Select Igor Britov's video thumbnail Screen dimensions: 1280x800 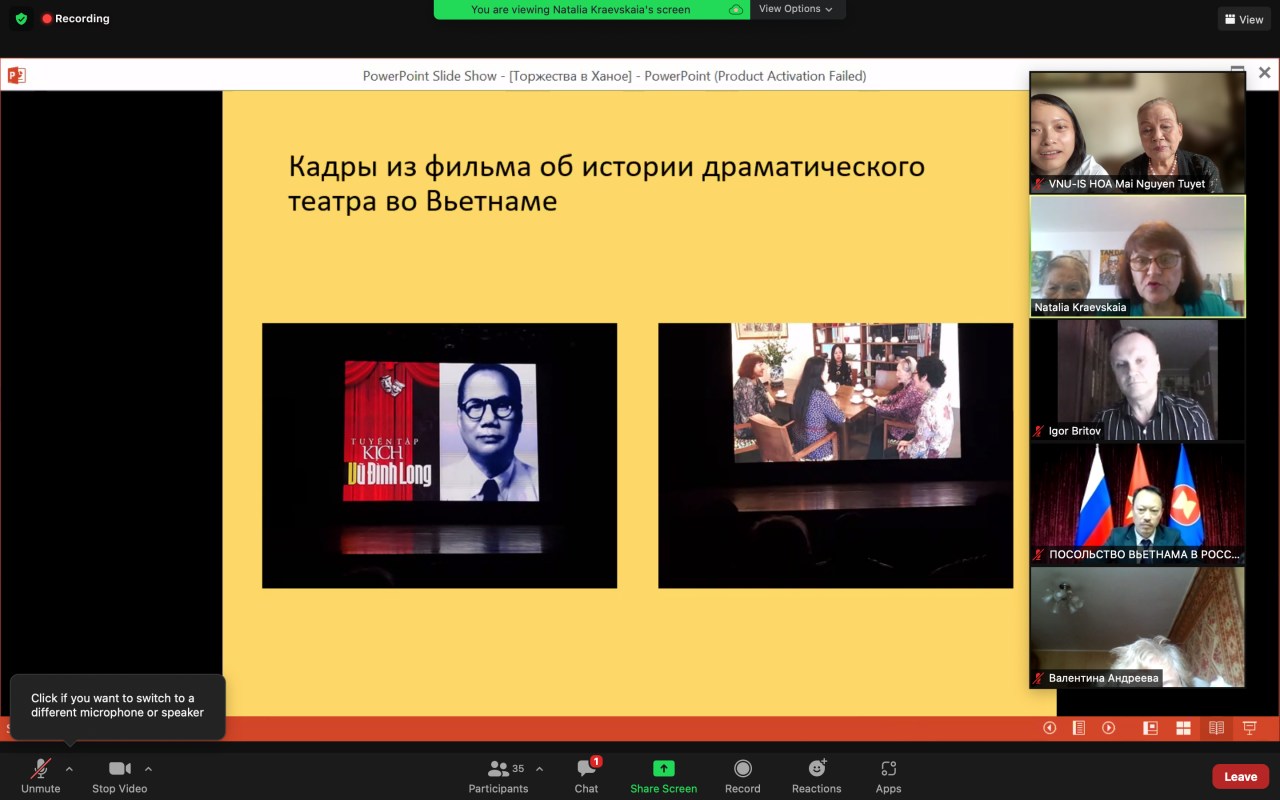[1138, 380]
